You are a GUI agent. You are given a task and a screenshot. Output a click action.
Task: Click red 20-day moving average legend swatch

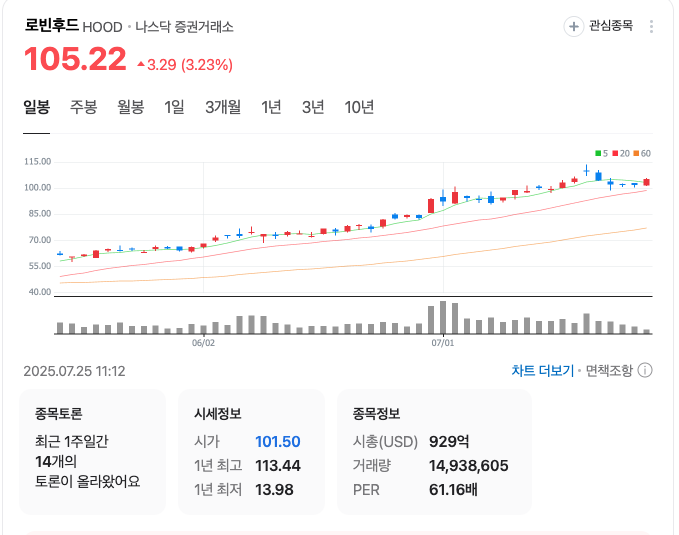(x=615, y=153)
